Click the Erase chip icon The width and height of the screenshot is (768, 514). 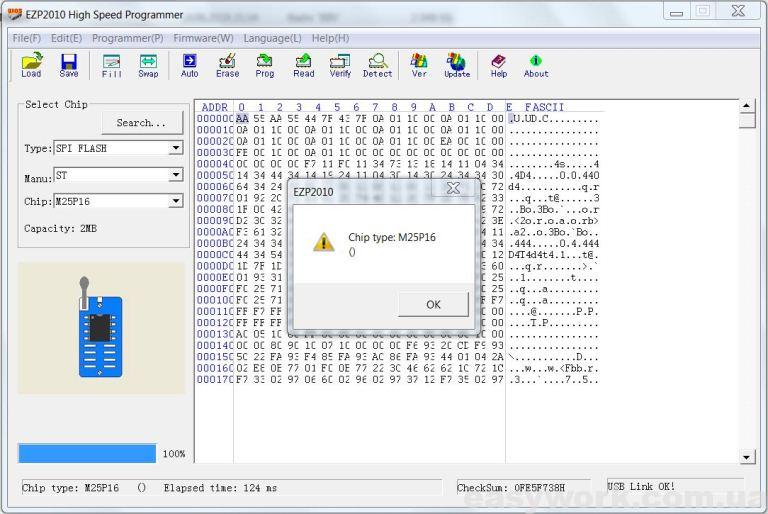[x=228, y=65]
